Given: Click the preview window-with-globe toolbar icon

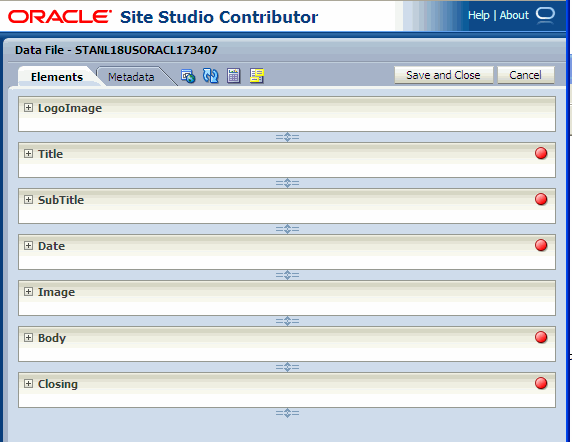Looking at the screenshot, I should (188, 76).
